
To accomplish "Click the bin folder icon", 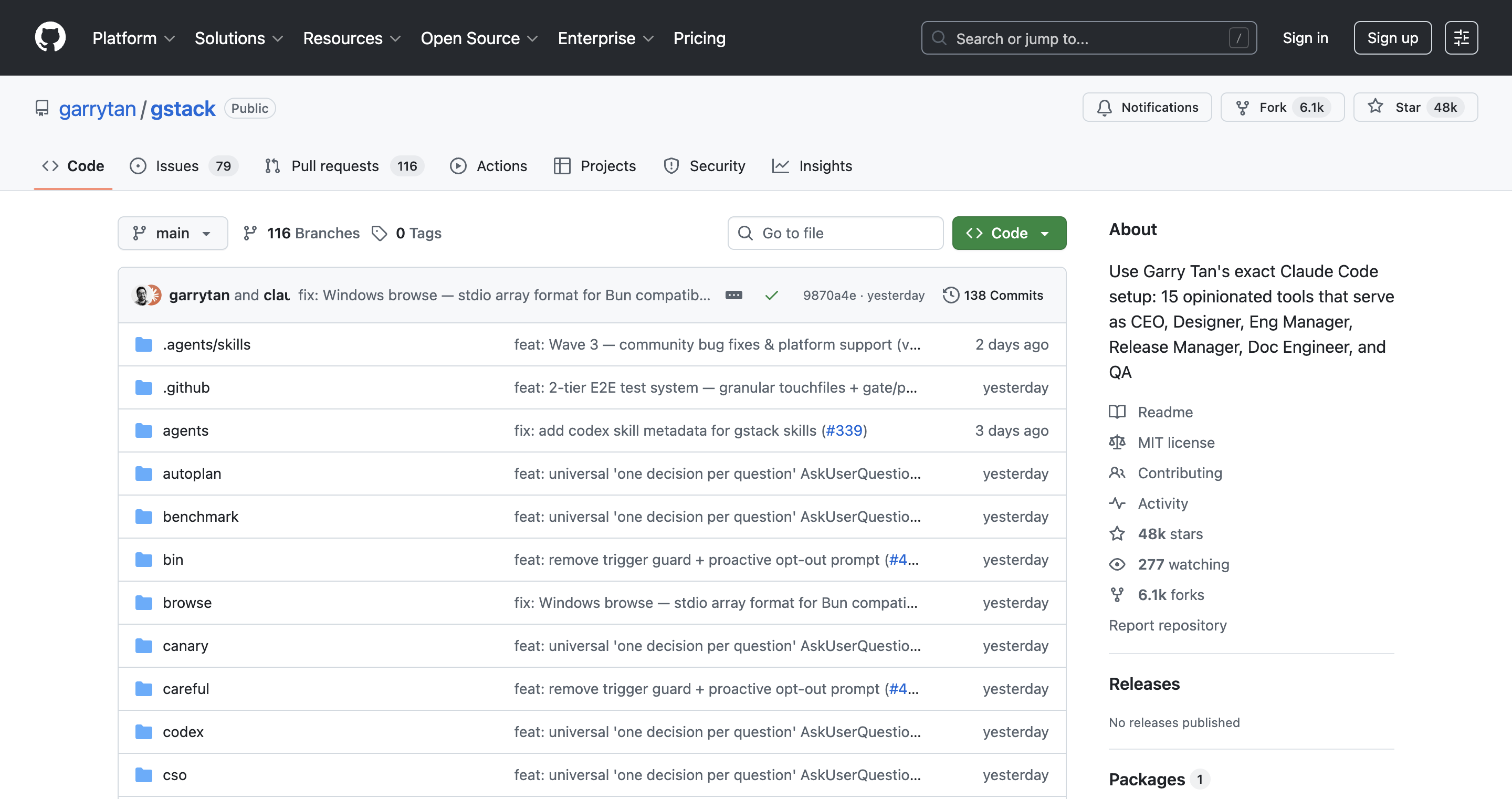I will pos(144,560).
